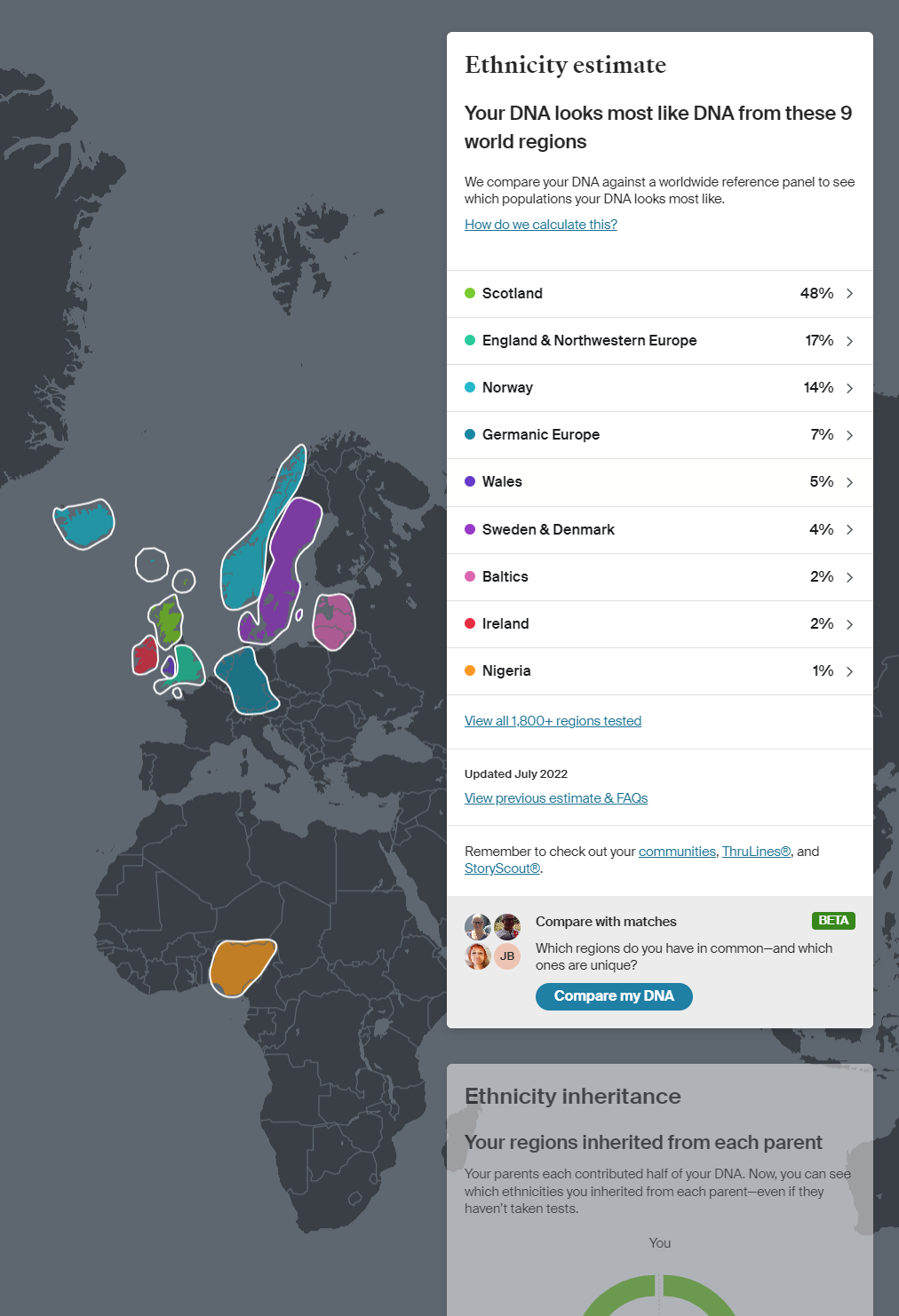The width and height of the screenshot is (899, 1316).
Task: Open the 'How do we calculate this?' link
Action: pos(540,225)
